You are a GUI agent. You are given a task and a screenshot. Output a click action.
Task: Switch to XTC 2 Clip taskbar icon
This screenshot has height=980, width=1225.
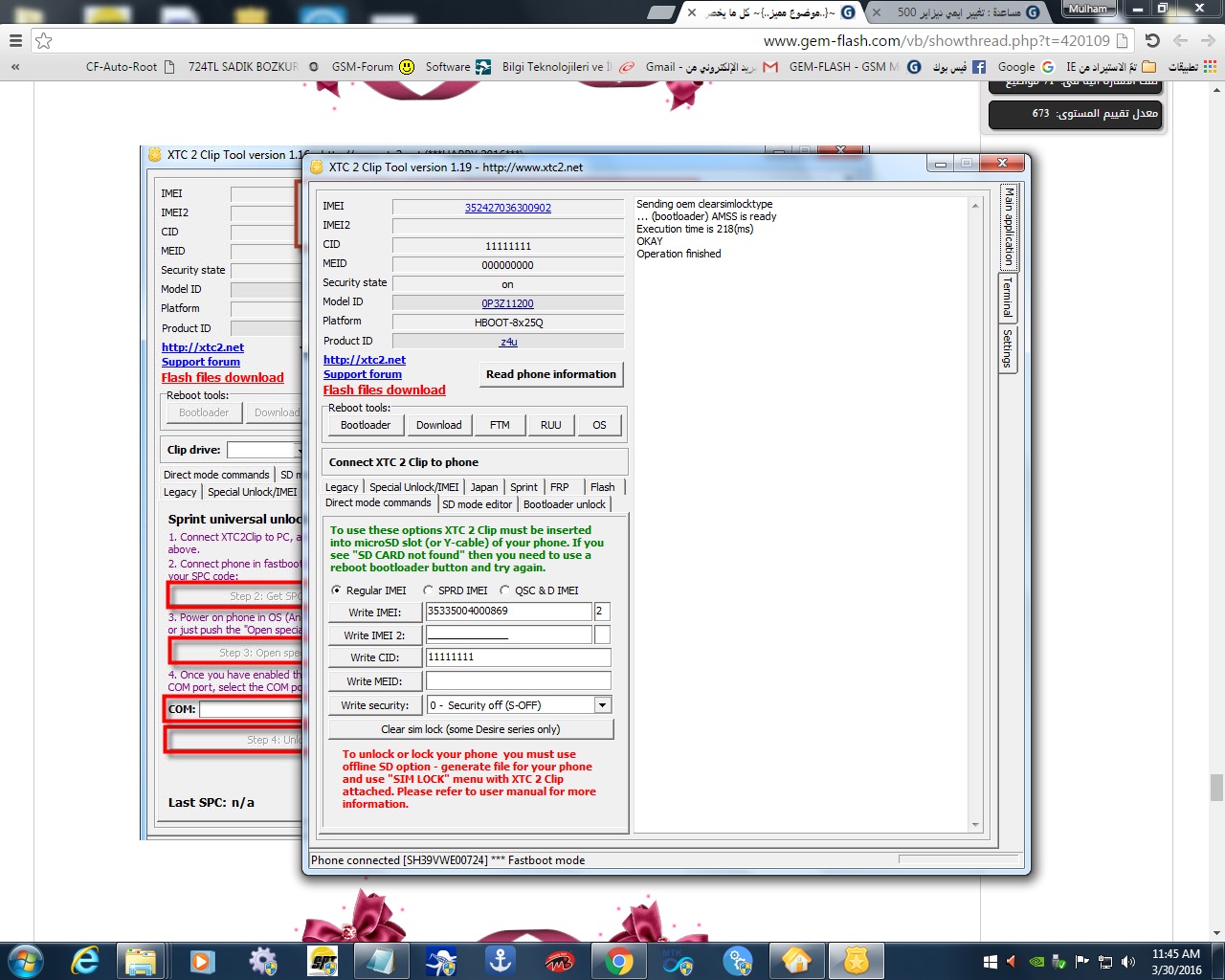tap(856, 960)
